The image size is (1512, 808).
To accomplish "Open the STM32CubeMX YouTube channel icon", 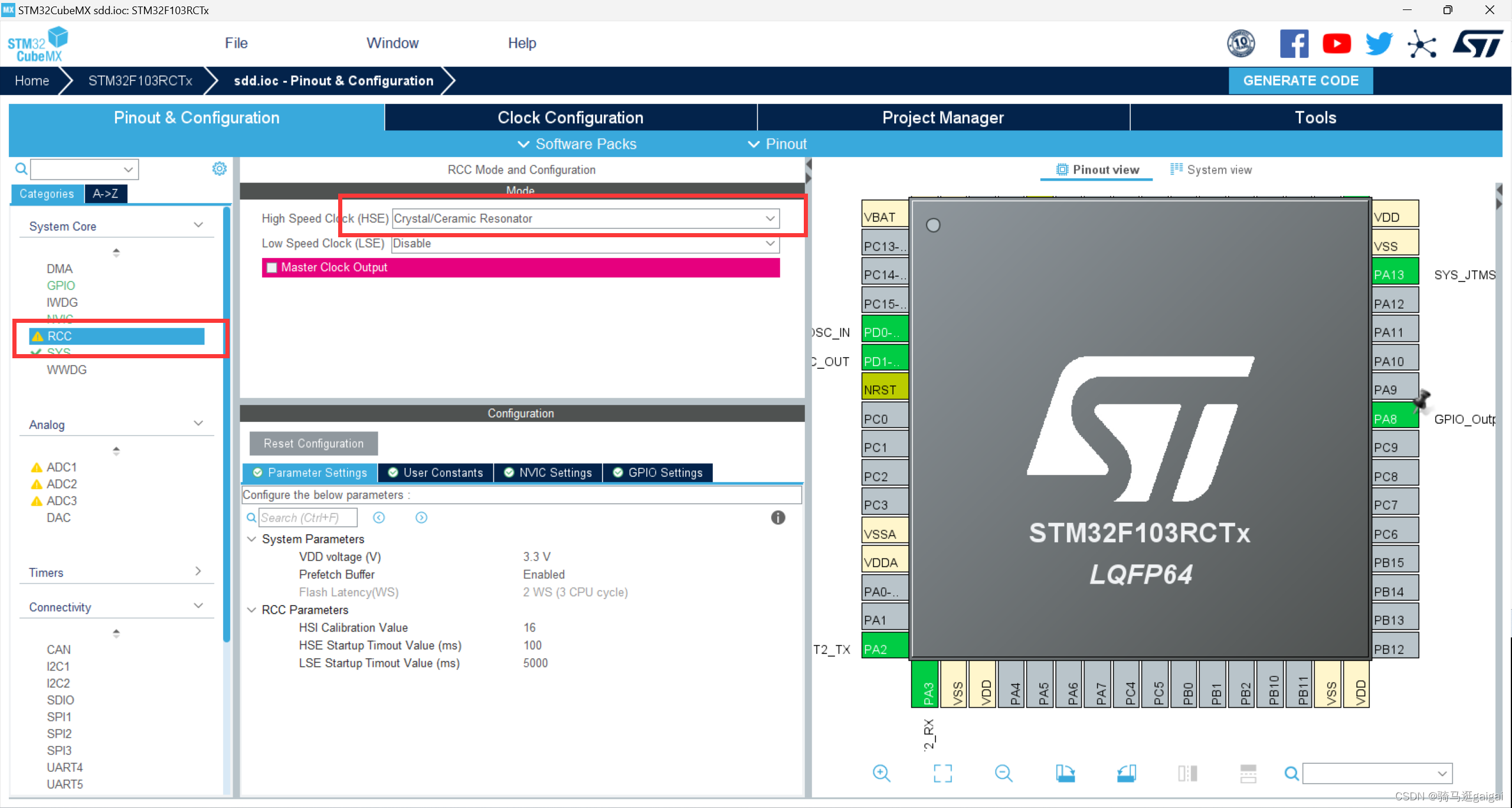I will (x=1336, y=43).
